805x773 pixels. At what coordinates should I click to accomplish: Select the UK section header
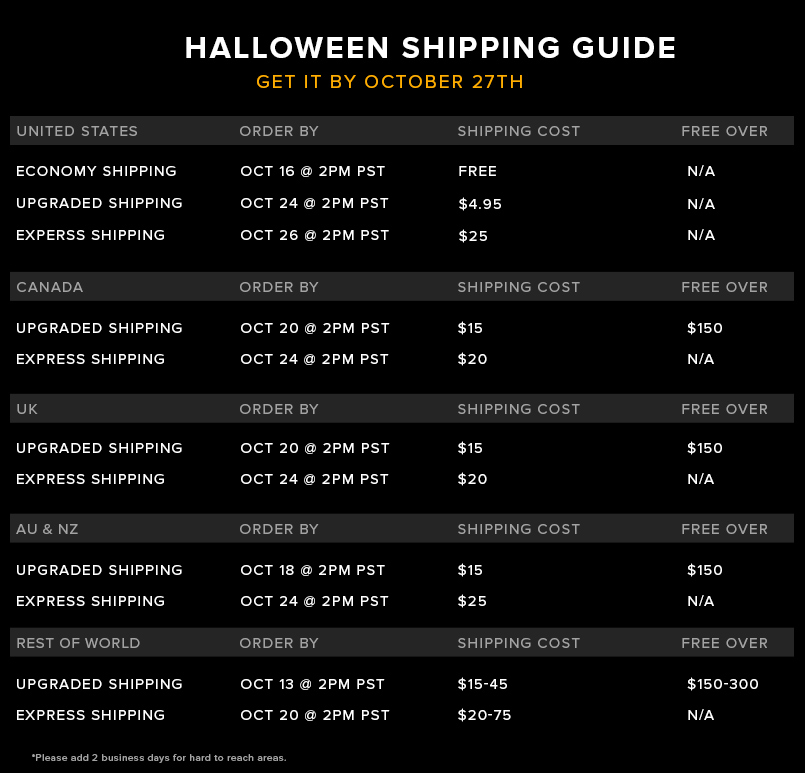(x=27, y=409)
